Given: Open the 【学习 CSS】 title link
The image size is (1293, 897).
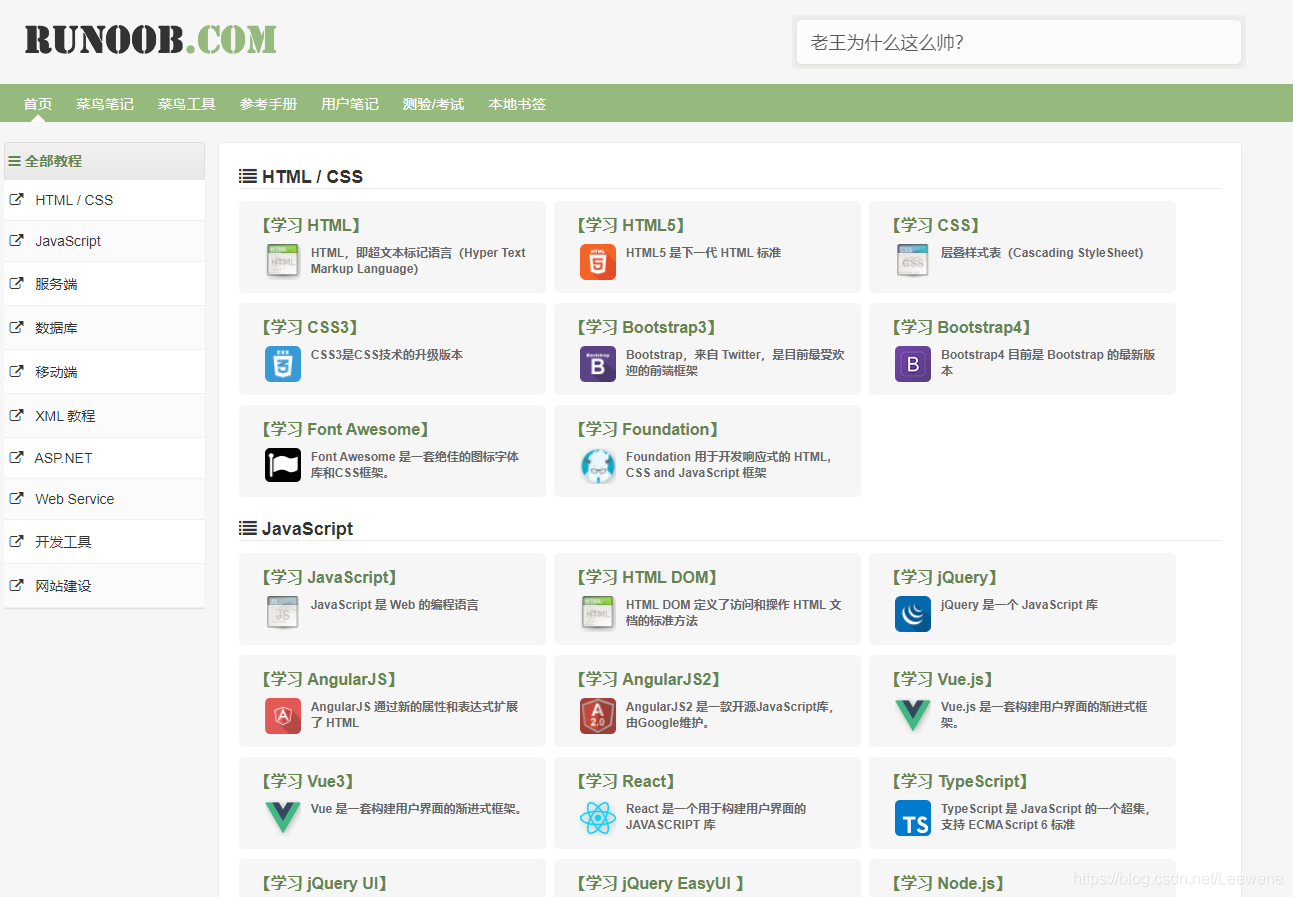Looking at the screenshot, I should click(936, 225).
